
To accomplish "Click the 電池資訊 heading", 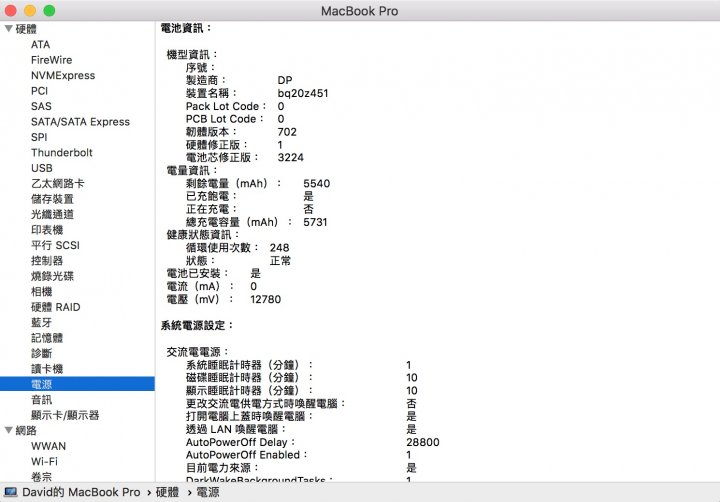I will [x=186, y=28].
